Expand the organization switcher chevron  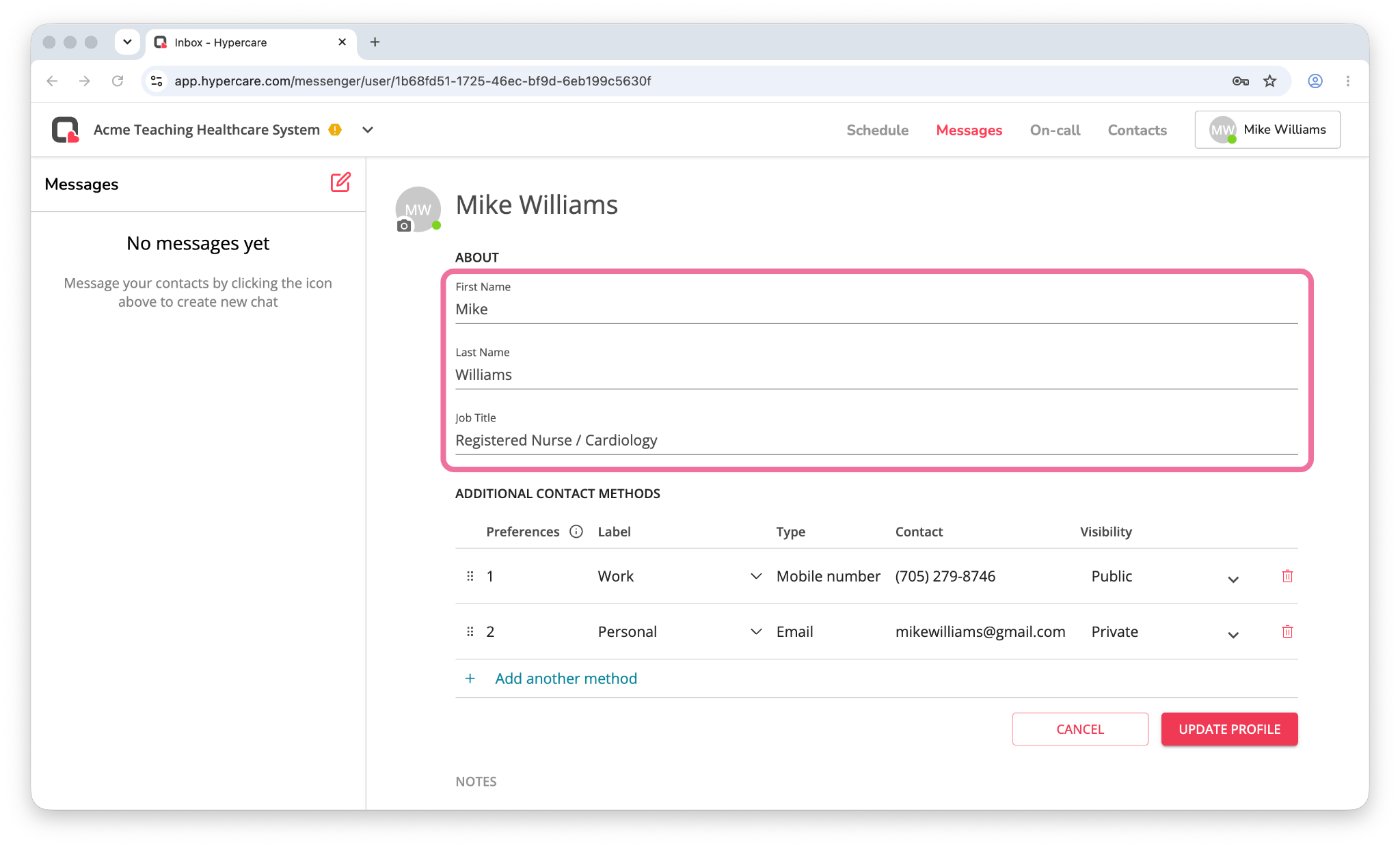[x=368, y=130]
